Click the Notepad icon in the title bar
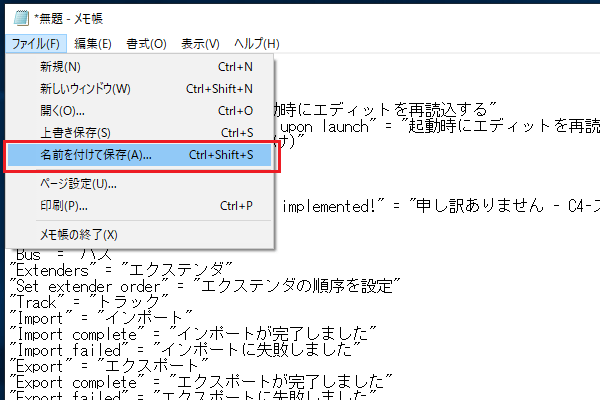The height and width of the screenshot is (400, 600). [16, 17]
